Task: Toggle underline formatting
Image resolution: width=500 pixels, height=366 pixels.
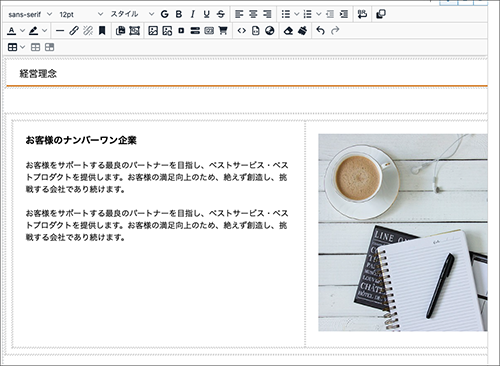Action: (x=207, y=14)
